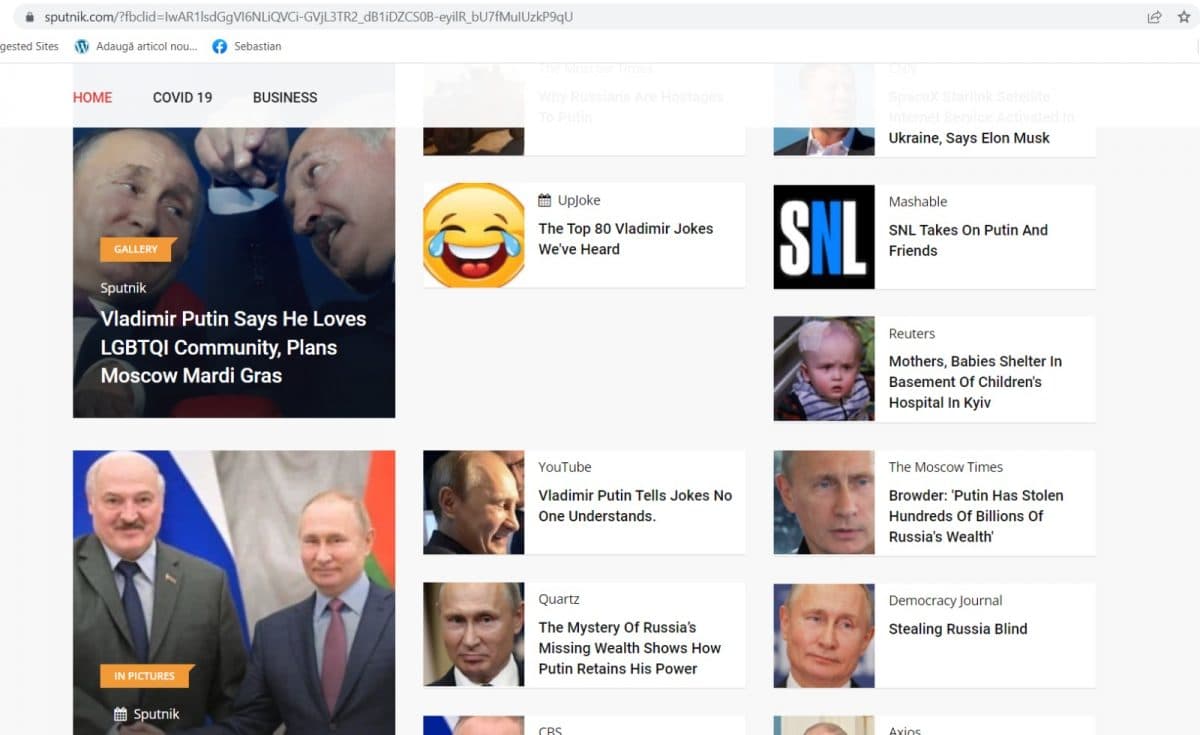Click The Moscow Times source label
The width and height of the screenshot is (1200, 735).
pos(946,467)
